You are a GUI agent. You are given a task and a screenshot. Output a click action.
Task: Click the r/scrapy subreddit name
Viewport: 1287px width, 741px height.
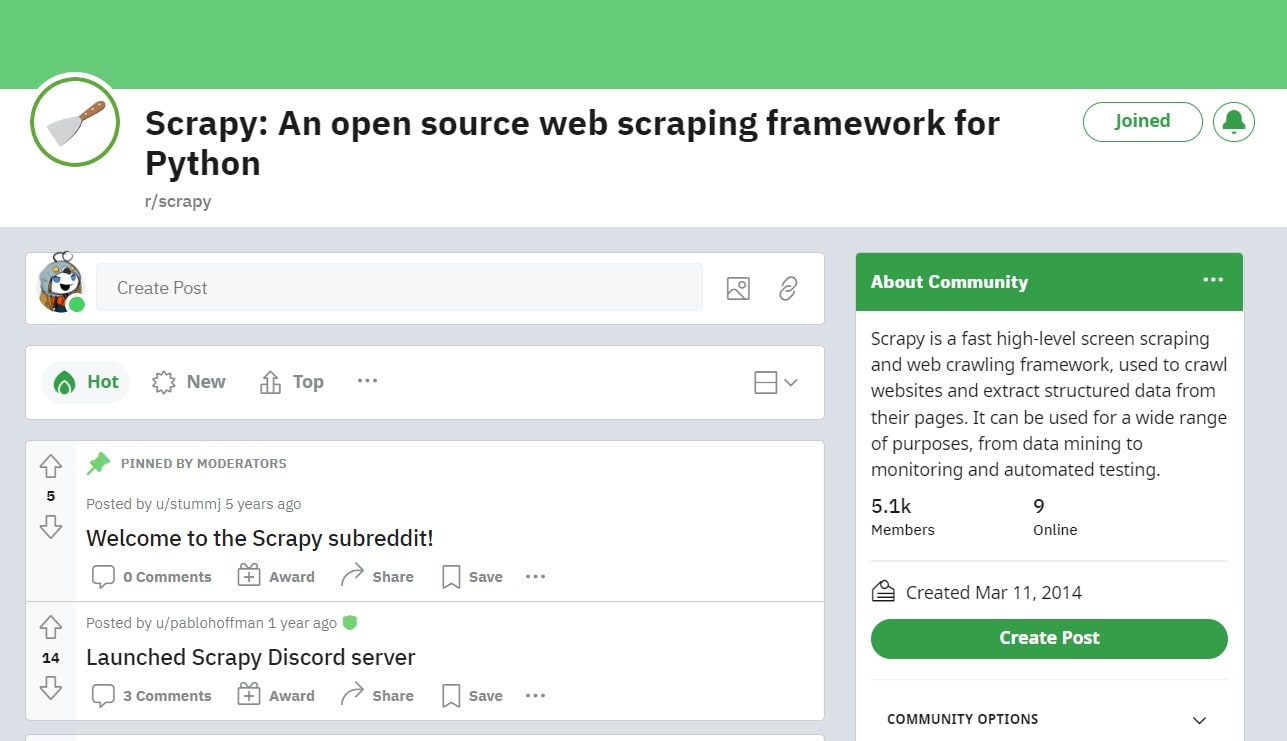(178, 201)
